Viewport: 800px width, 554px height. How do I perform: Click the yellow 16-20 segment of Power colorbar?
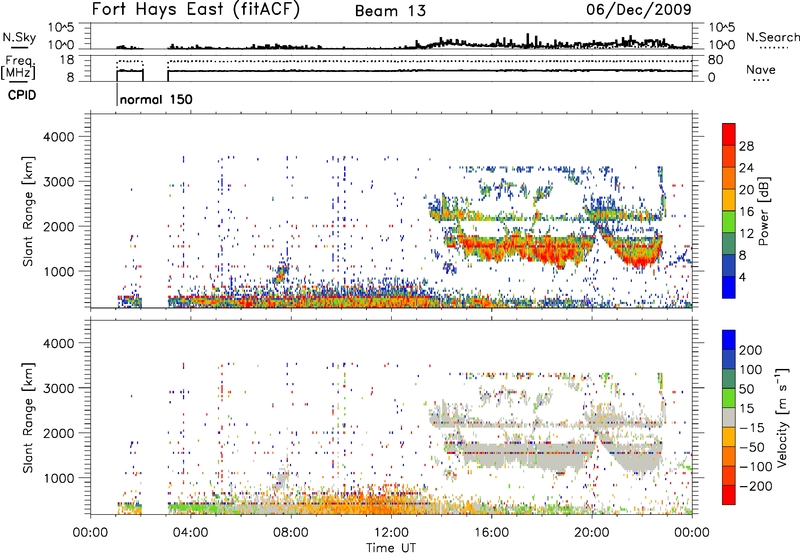click(x=729, y=198)
